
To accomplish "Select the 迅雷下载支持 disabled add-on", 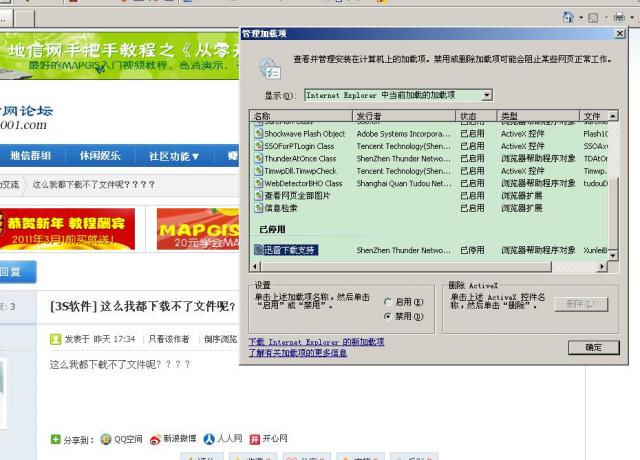I will point(290,250).
